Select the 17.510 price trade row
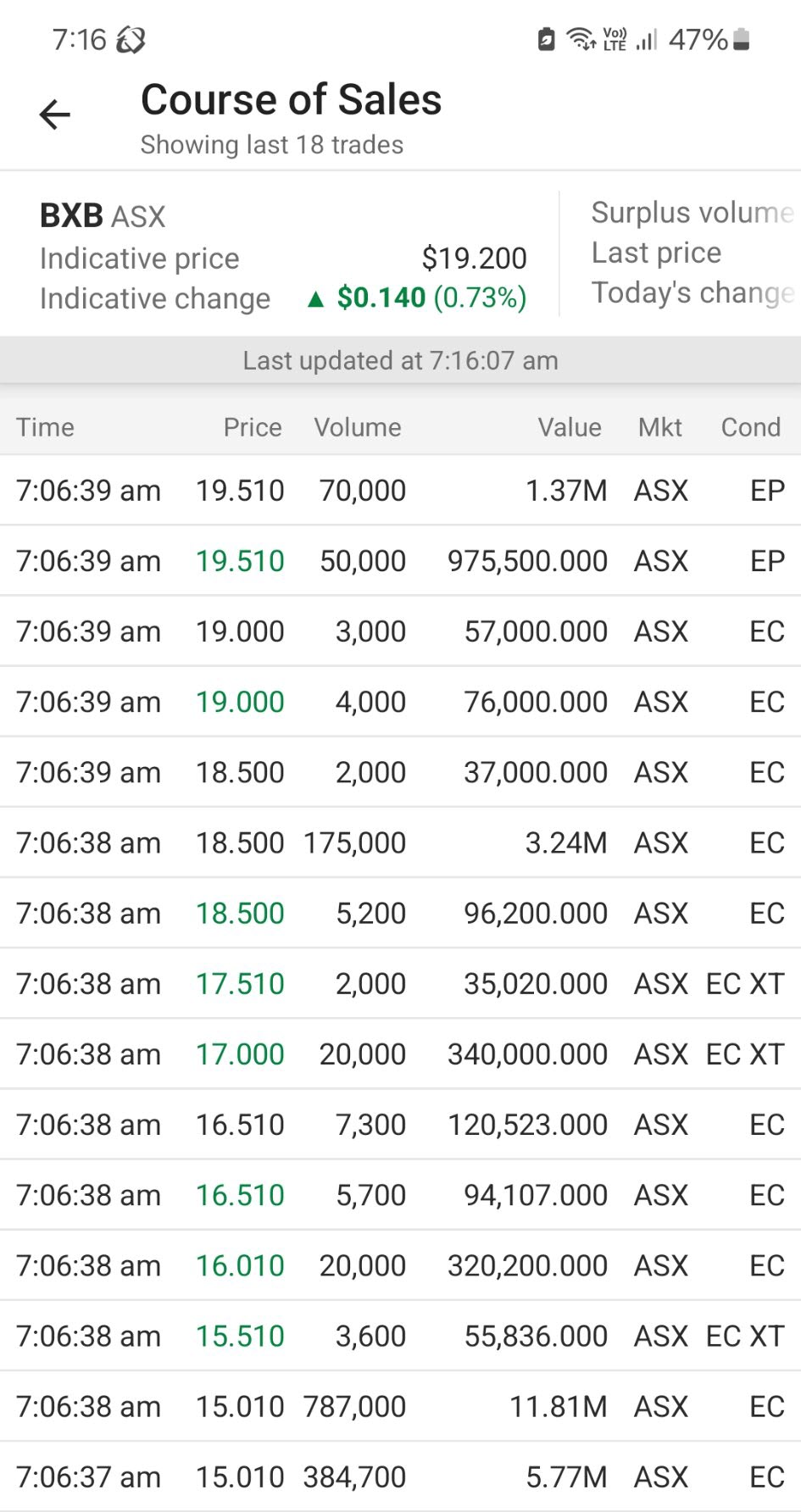 [400, 984]
